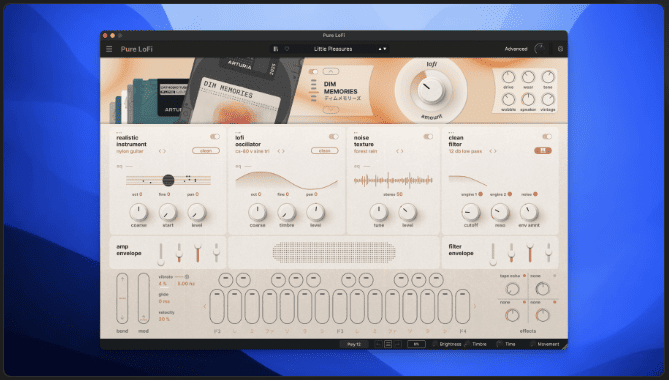Viewport: 669px width, 380px height.
Task: Click the redo arrow in bottom bar
Action: pos(397,344)
